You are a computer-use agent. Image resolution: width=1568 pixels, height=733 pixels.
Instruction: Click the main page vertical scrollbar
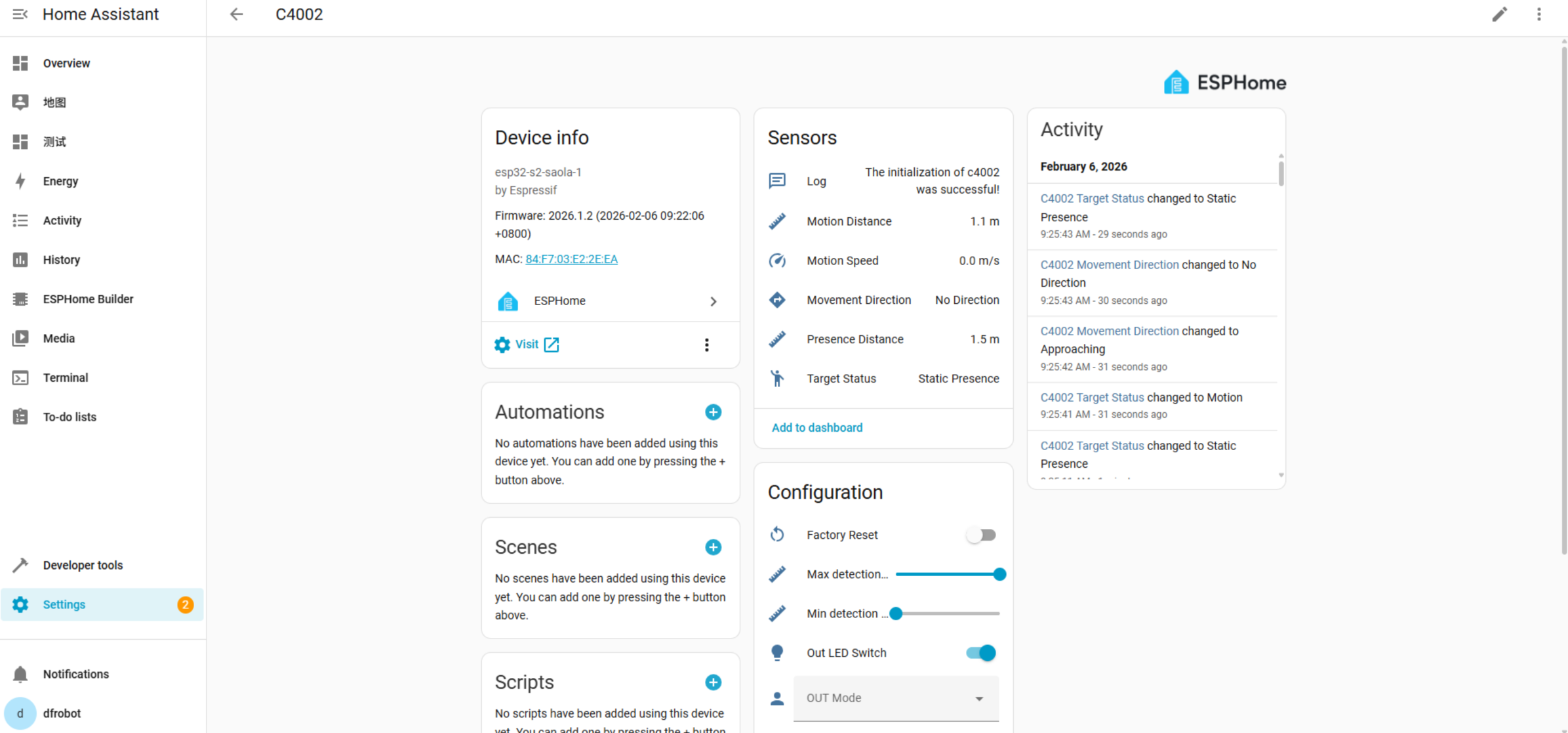pyautogui.click(x=1563, y=301)
